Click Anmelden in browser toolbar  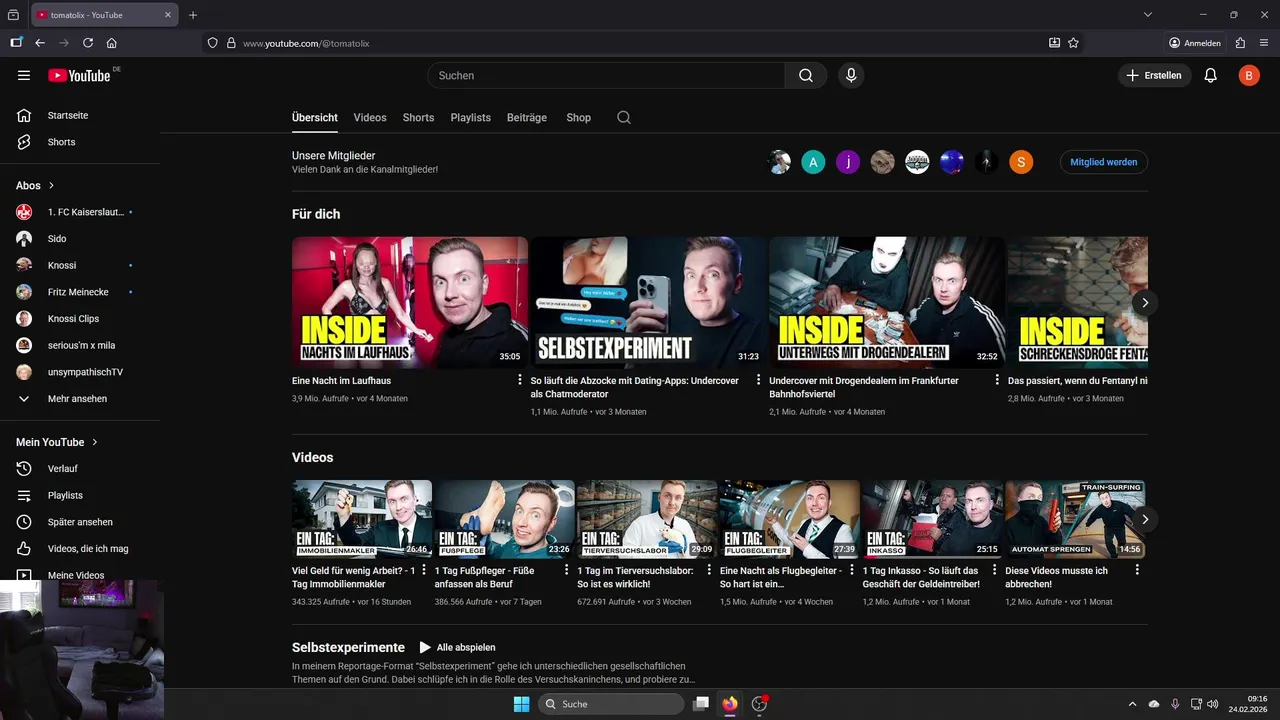coord(1195,43)
